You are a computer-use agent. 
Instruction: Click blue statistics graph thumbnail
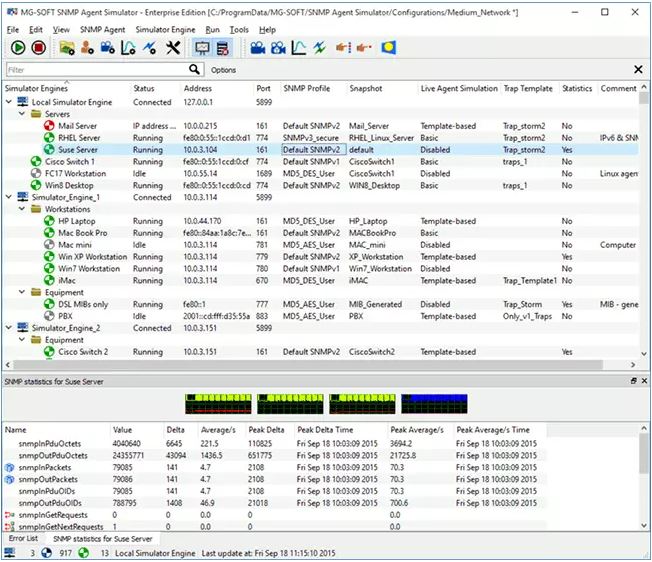pyautogui.click(x=434, y=404)
